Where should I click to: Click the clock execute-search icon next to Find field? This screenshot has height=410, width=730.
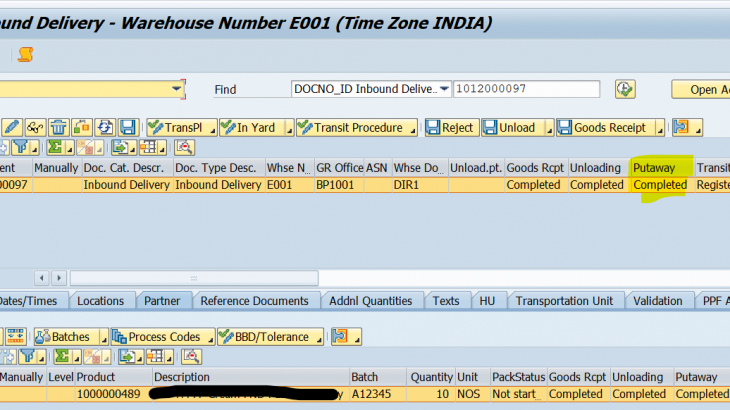(x=625, y=89)
